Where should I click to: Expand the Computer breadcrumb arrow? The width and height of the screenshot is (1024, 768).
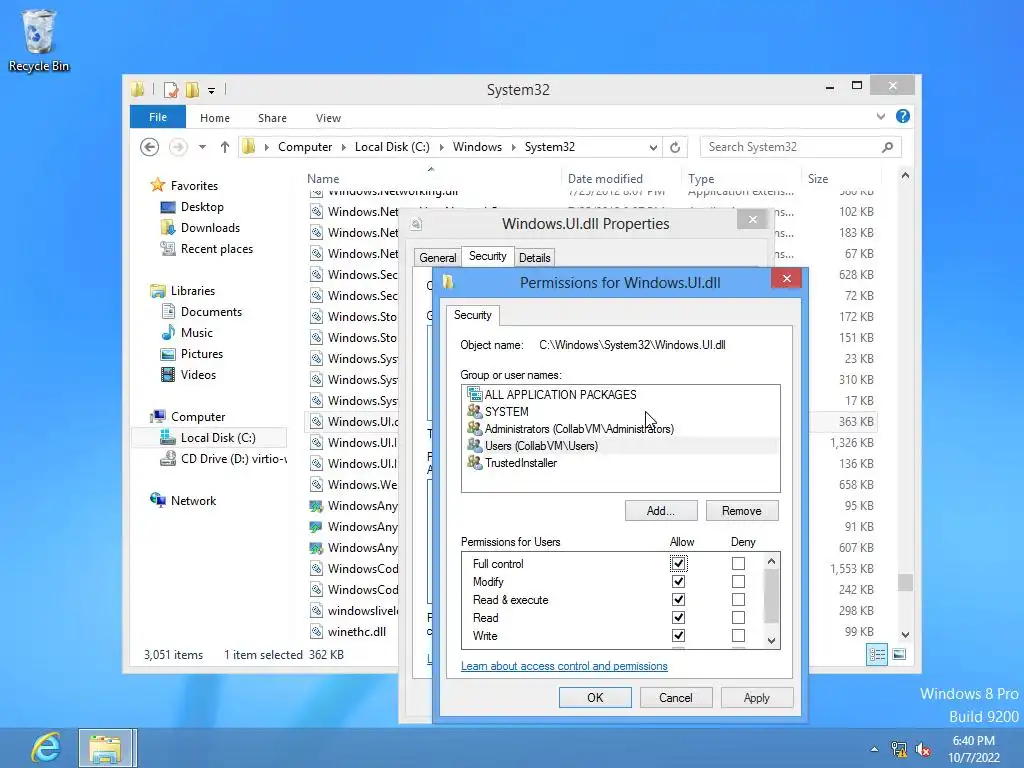point(344,148)
